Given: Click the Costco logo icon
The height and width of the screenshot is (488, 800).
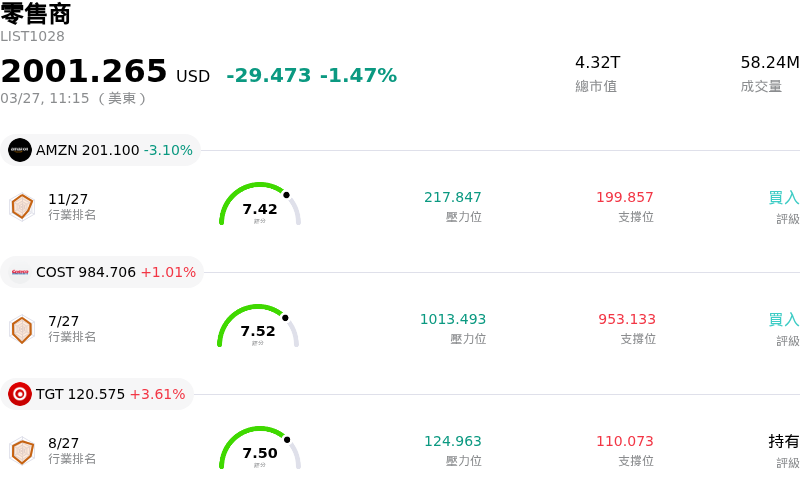Looking at the screenshot, I should (20, 272).
